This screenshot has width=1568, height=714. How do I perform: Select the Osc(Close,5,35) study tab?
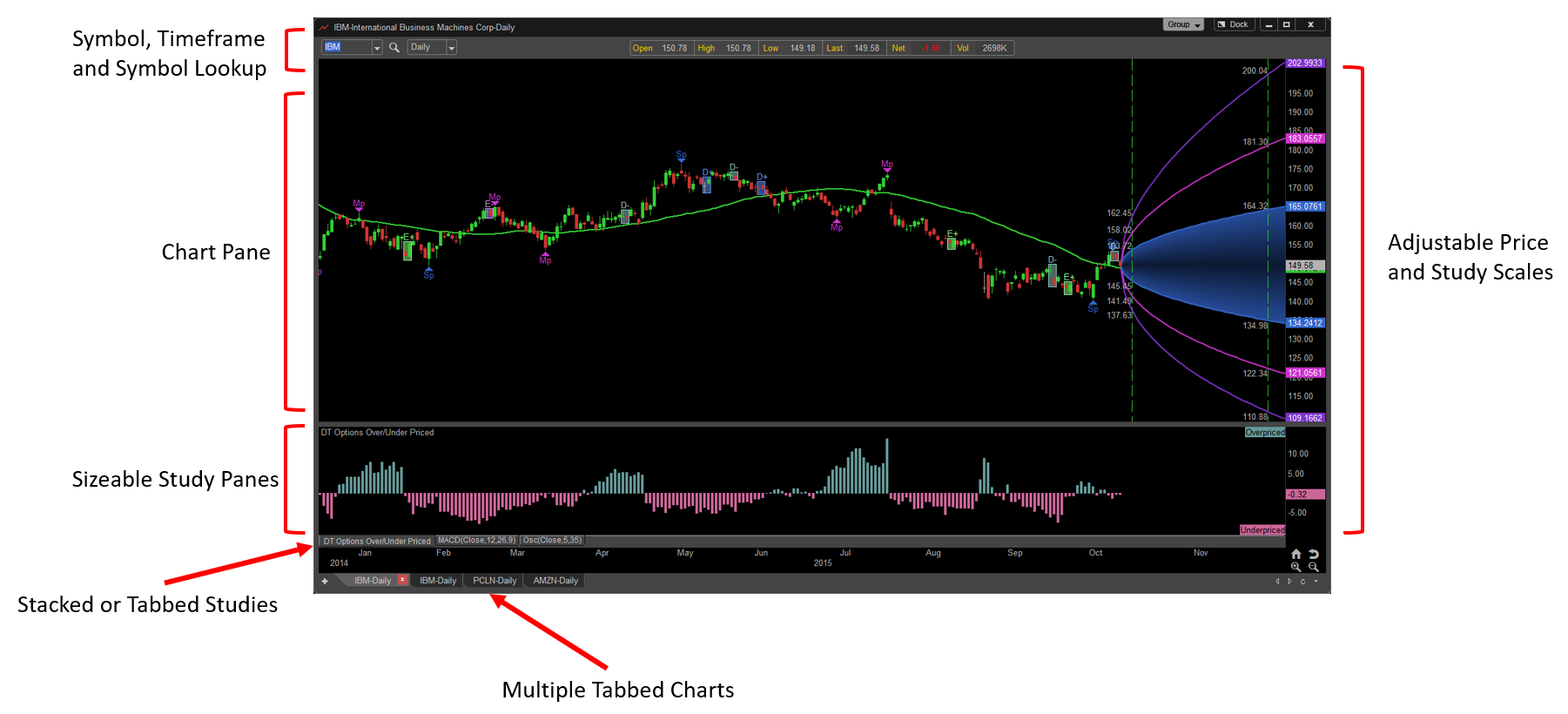(x=552, y=541)
